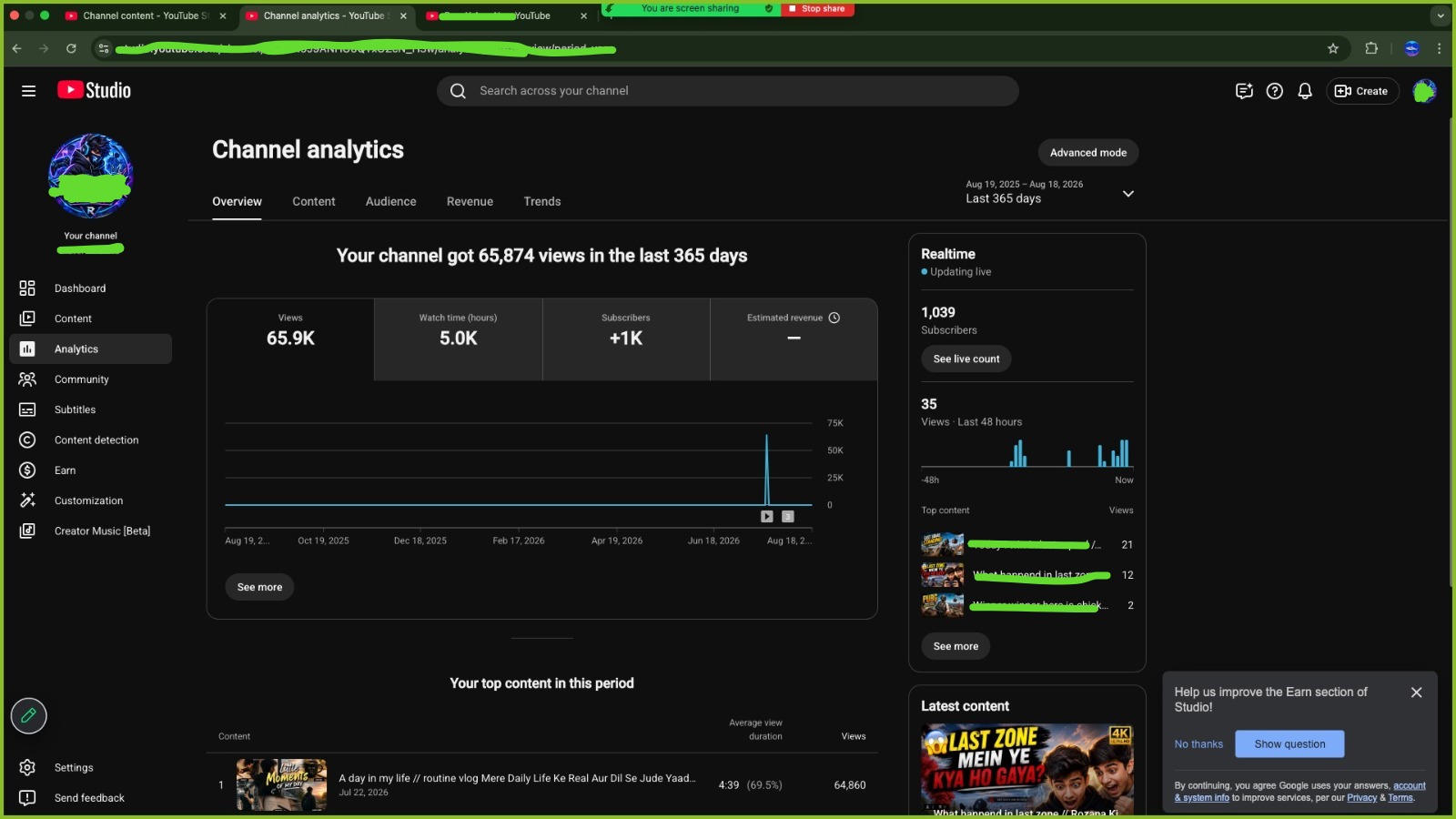
Task: Reload the page with the browser refresh icon
Action: pos(71,48)
